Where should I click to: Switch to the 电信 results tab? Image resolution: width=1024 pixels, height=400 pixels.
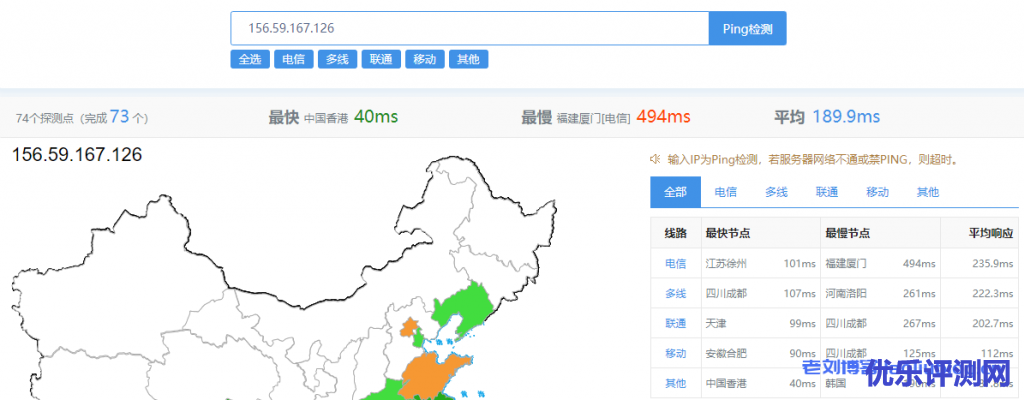[x=726, y=192]
